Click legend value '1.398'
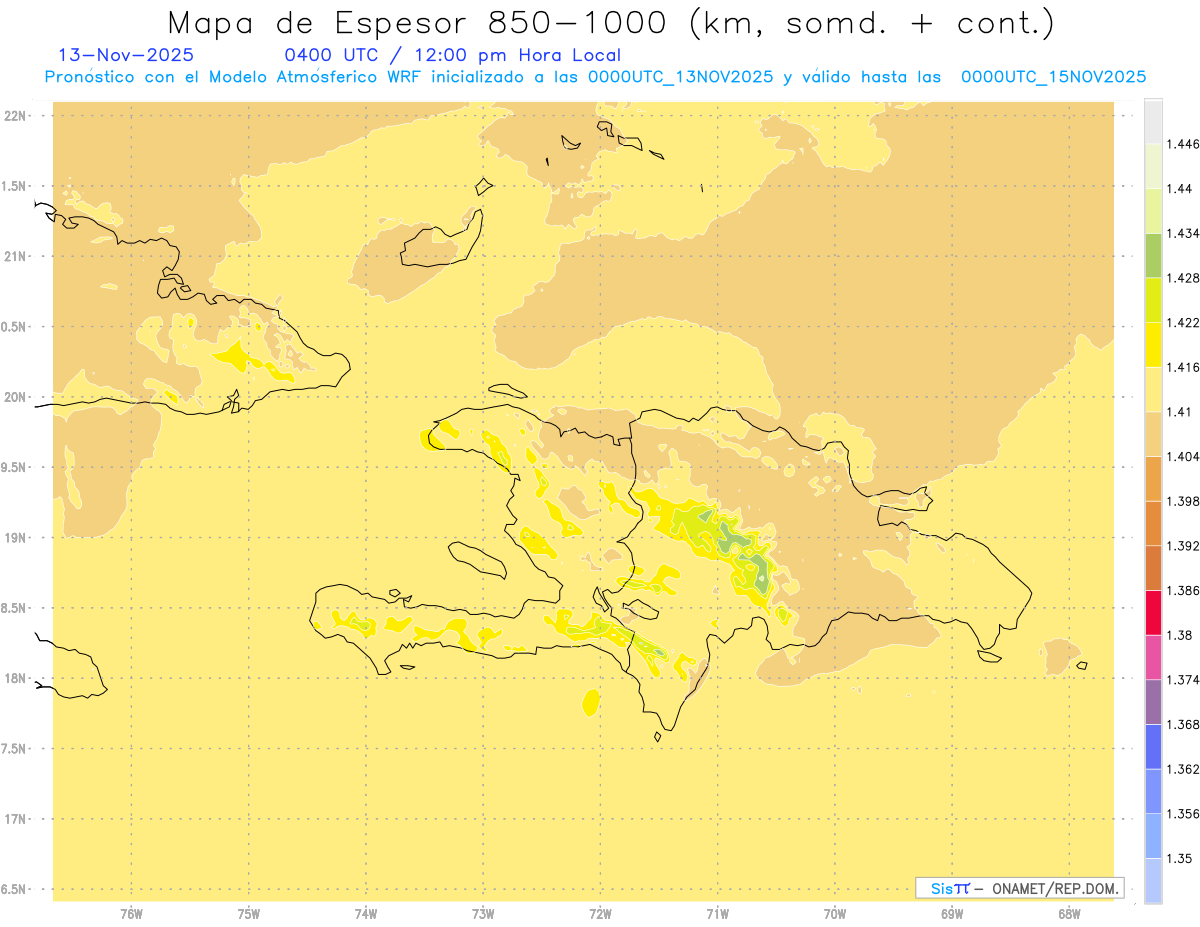1200x927 pixels. point(1183,501)
